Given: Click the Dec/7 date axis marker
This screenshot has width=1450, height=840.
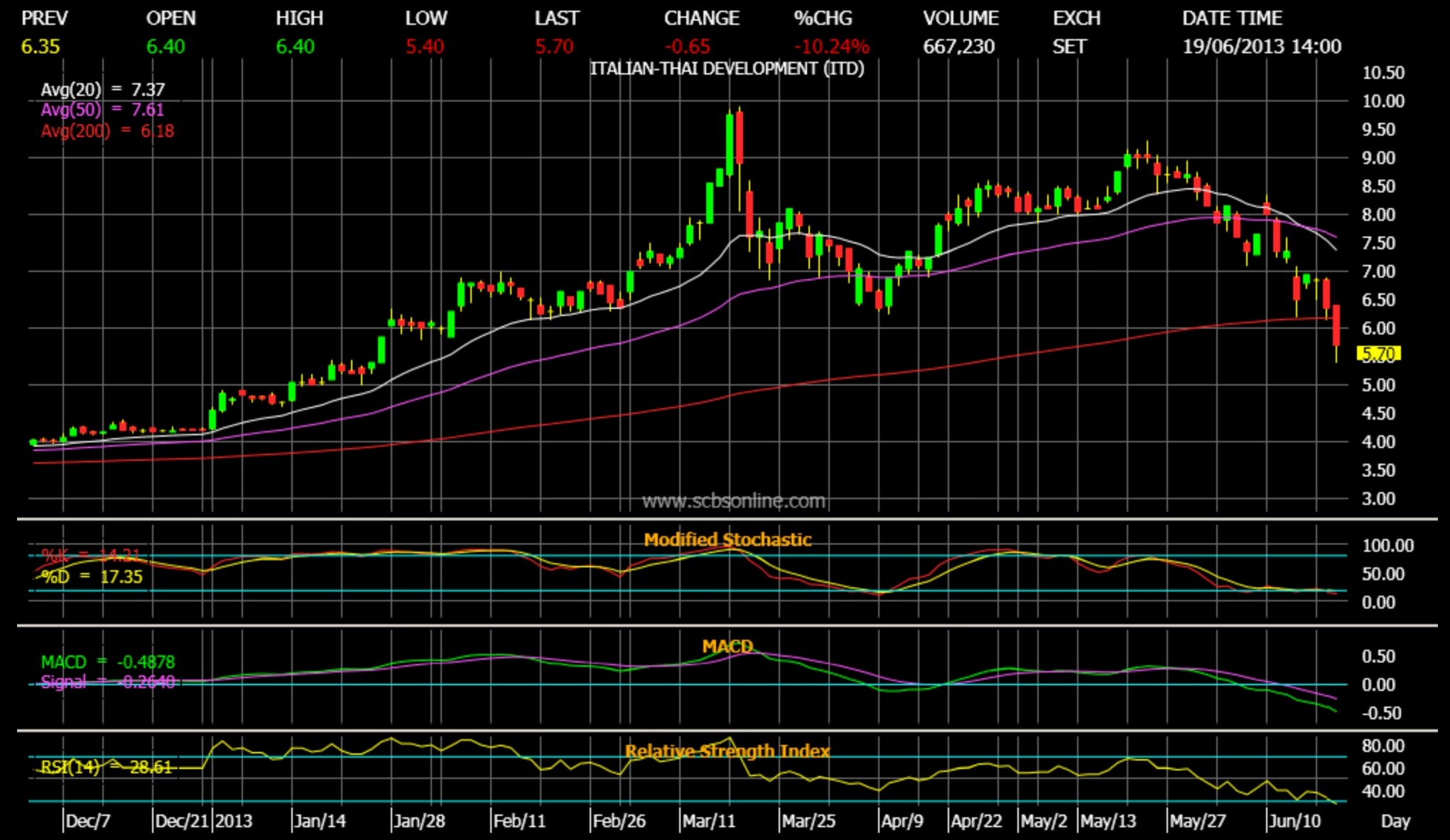Looking at the screenshot, I should (x=88, y=822).
